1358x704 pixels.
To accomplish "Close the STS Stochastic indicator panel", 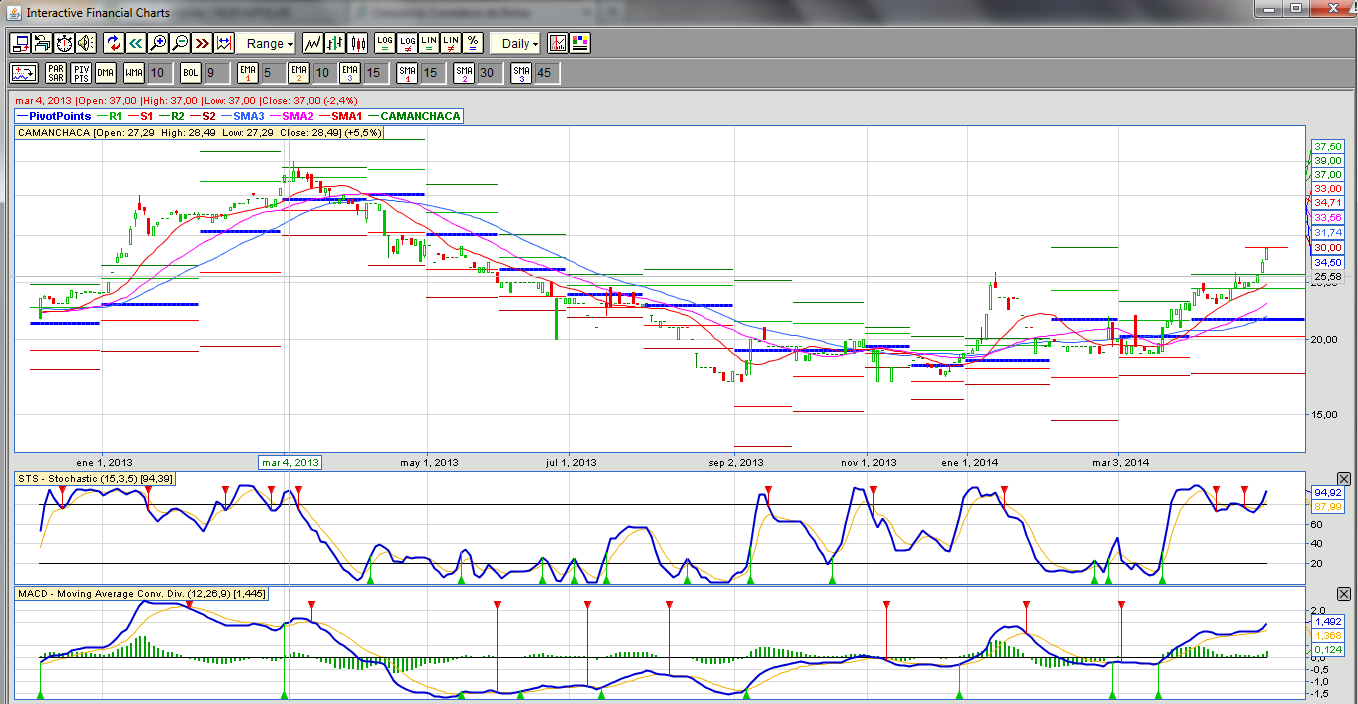I will (1344, 479).
